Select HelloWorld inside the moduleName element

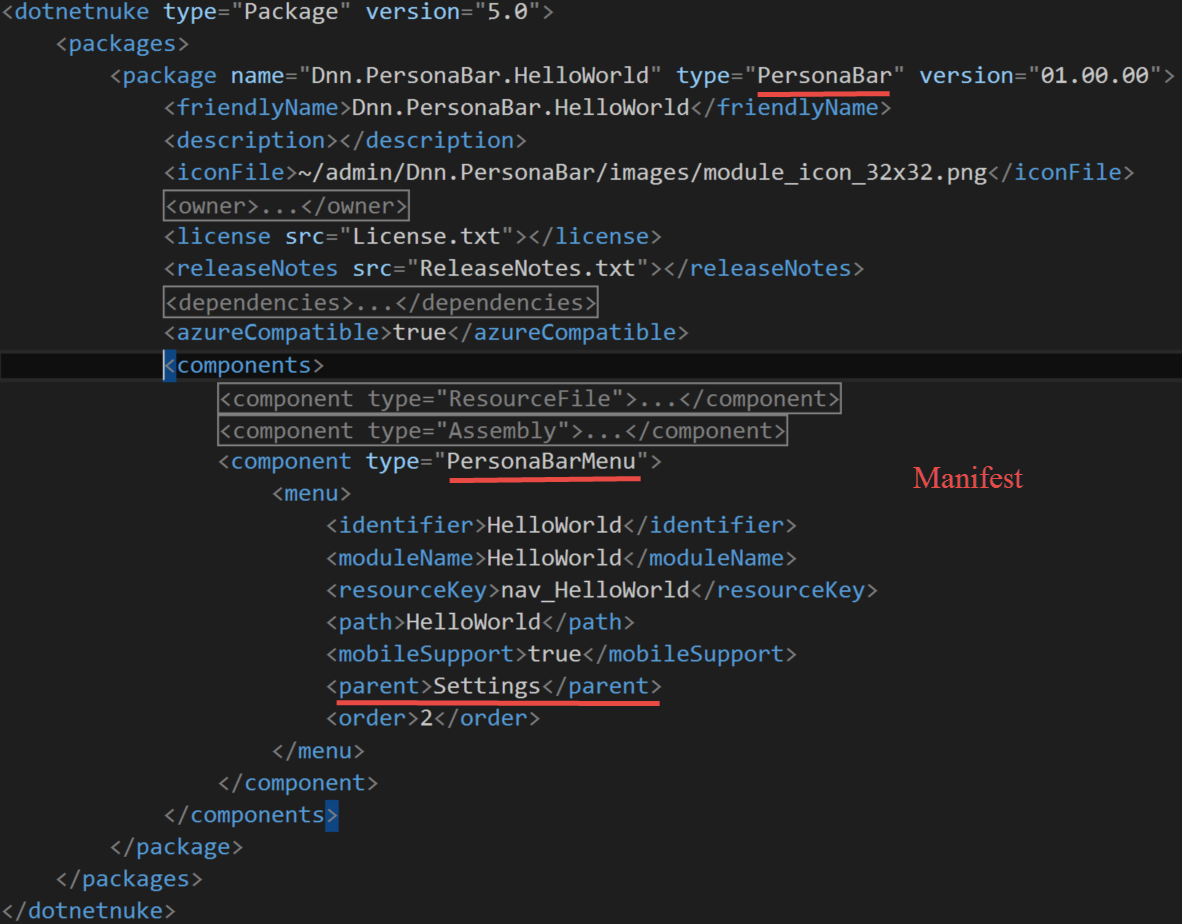coord(554,558)
